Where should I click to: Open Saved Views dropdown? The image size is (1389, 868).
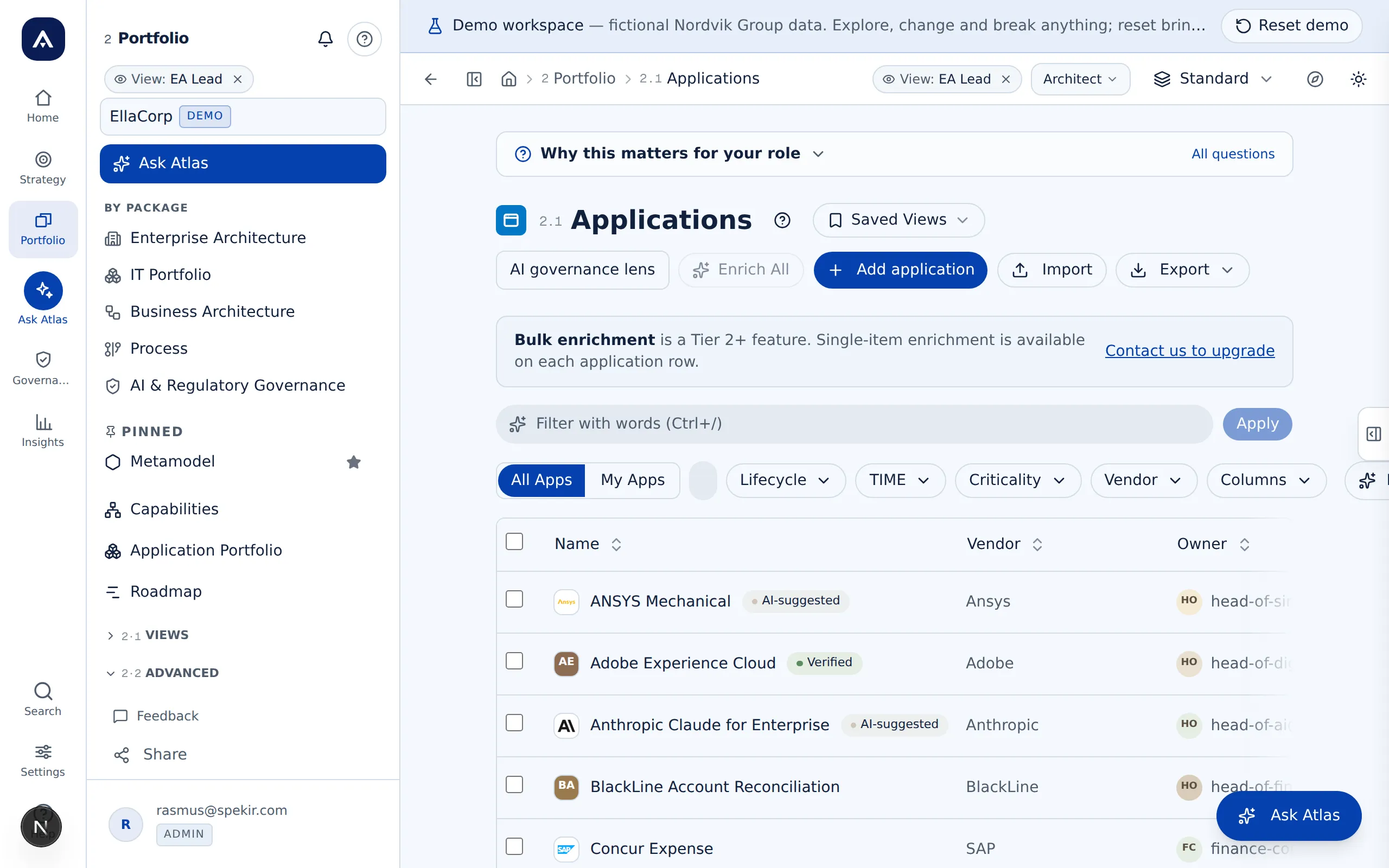tap(899, 220)
